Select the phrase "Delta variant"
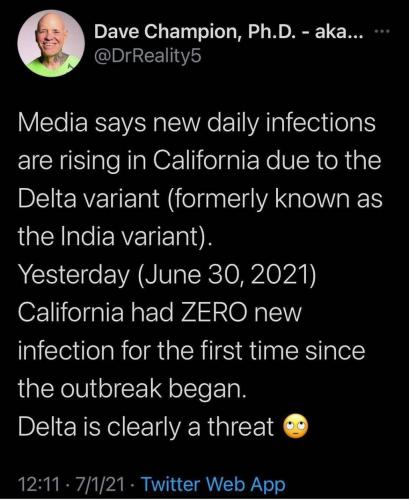The image size is (409, 500). coord(88,199)
